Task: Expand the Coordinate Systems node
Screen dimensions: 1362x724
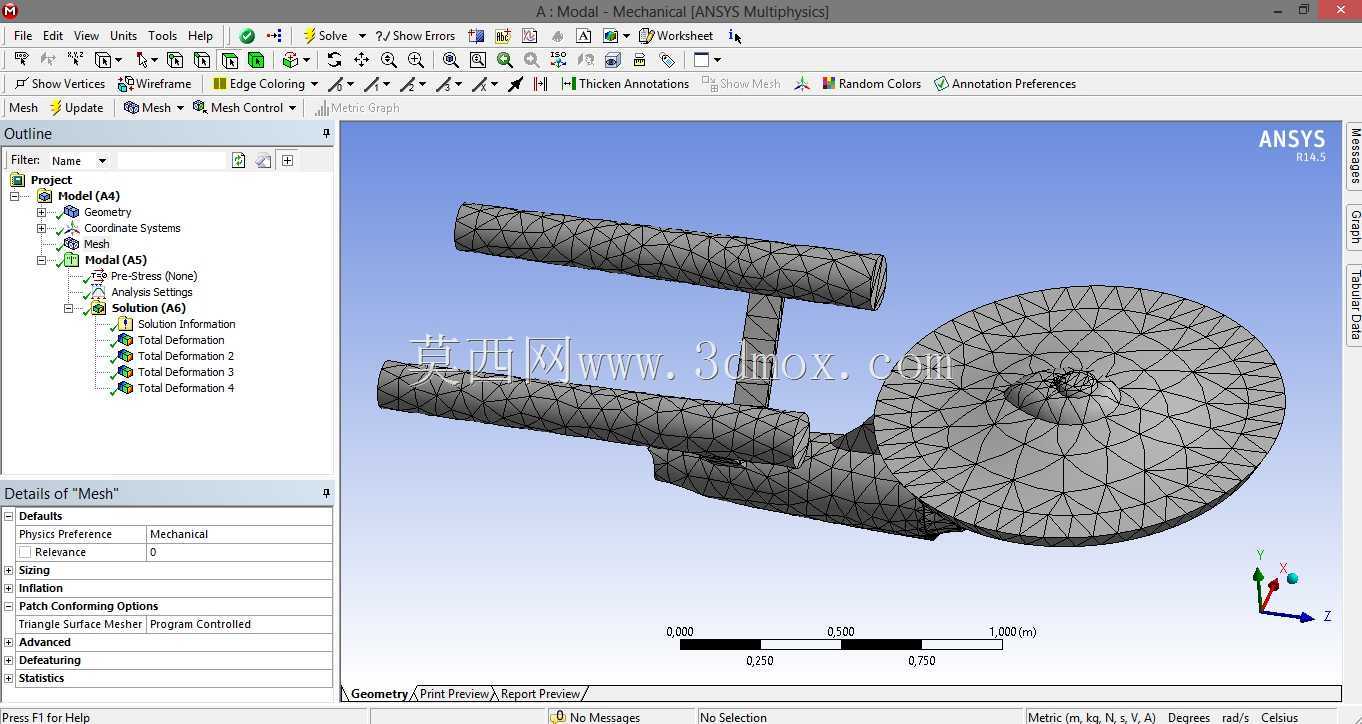Action: [41, 228]
